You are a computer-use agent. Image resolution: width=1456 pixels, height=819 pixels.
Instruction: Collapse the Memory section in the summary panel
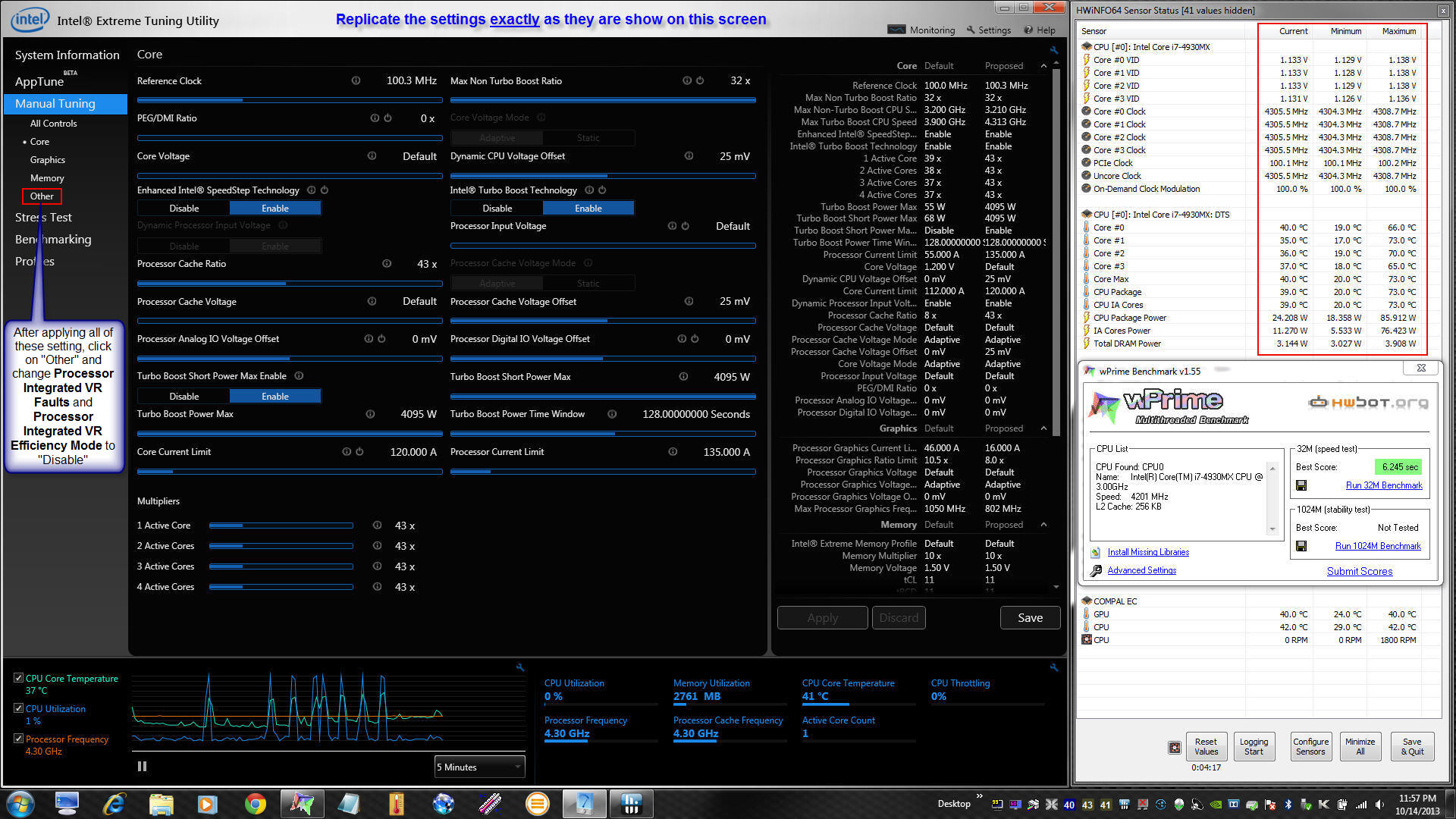click(x=1043, y=525)
